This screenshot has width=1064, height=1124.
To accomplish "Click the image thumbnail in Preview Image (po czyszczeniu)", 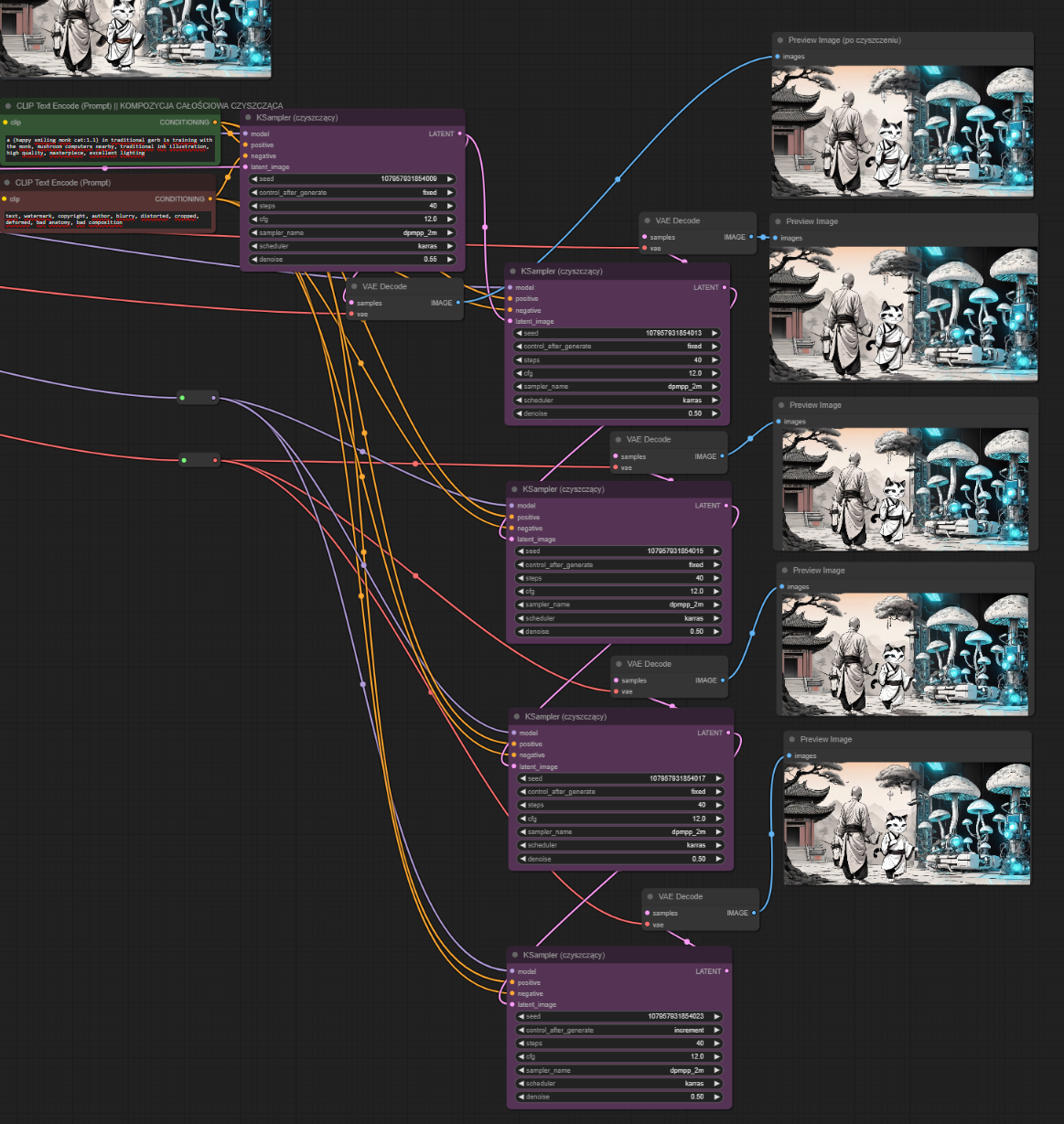I will 902,131.
